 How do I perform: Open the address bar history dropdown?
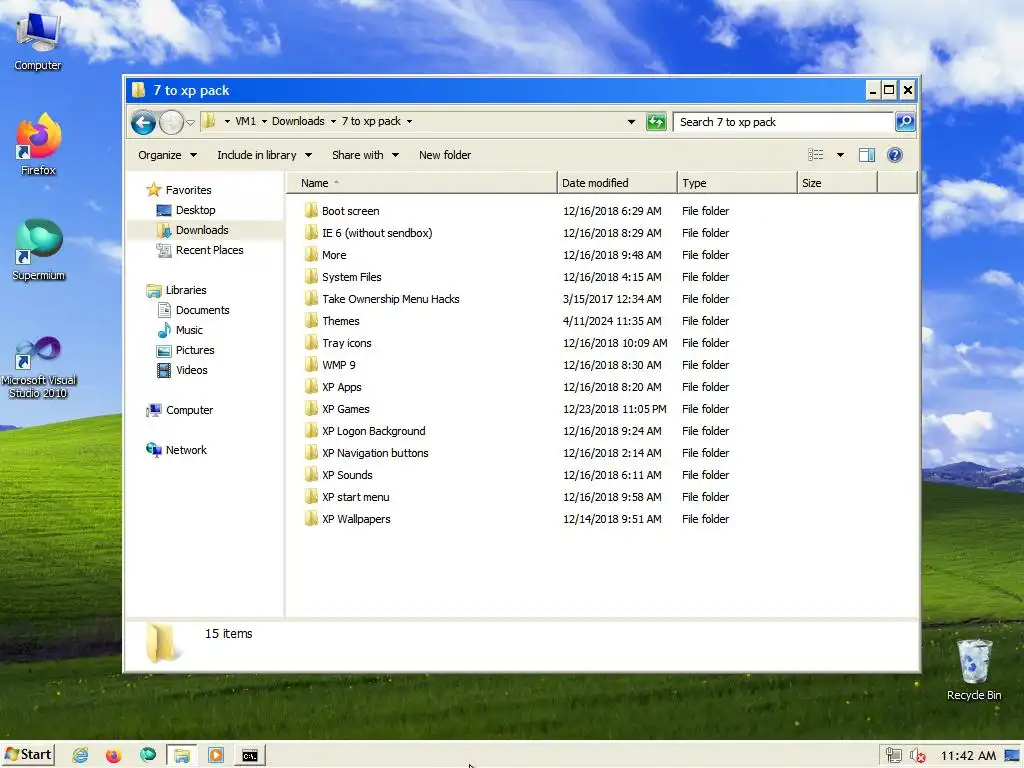(x=631, y=121)
